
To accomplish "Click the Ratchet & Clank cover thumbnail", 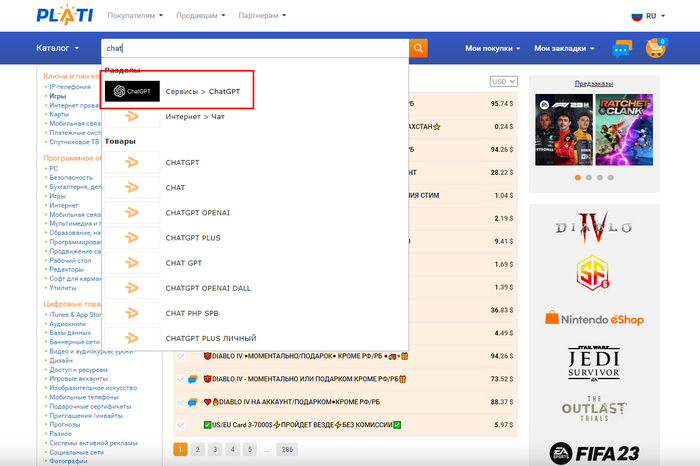I will [624, 130].
